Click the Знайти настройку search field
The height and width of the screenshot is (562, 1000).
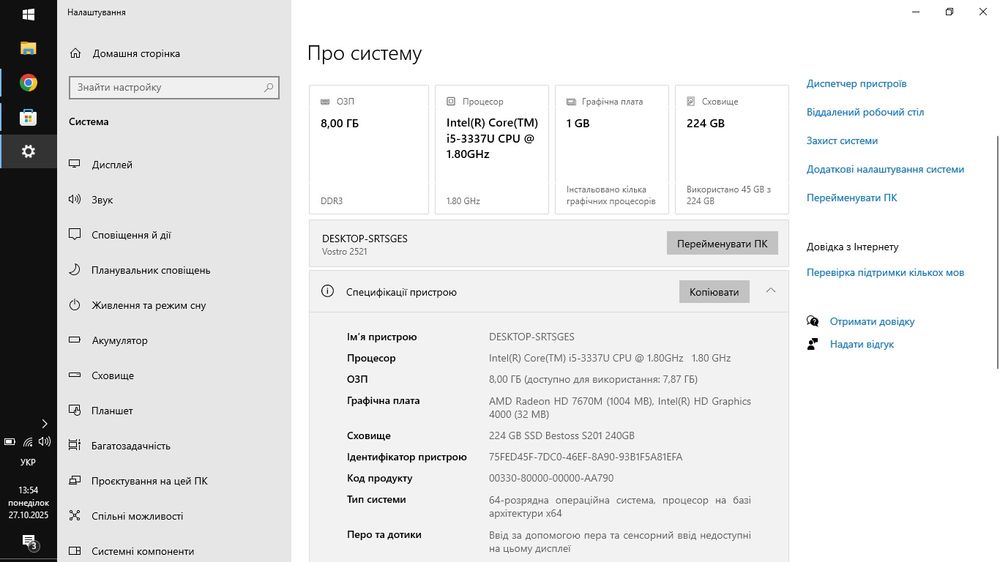coord(173,87)
